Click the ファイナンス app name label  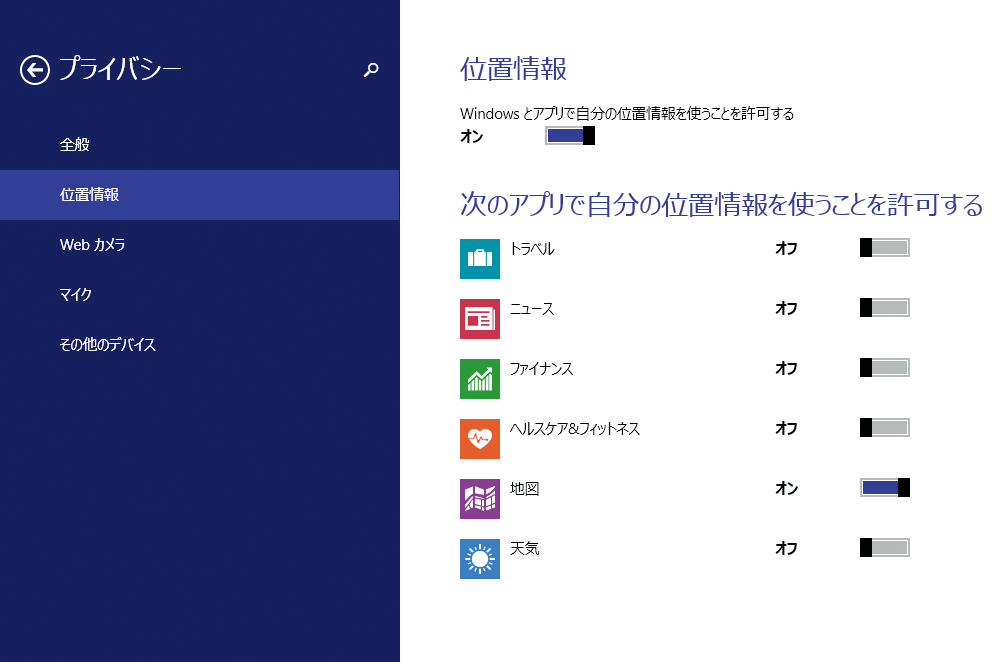point(541,369)
